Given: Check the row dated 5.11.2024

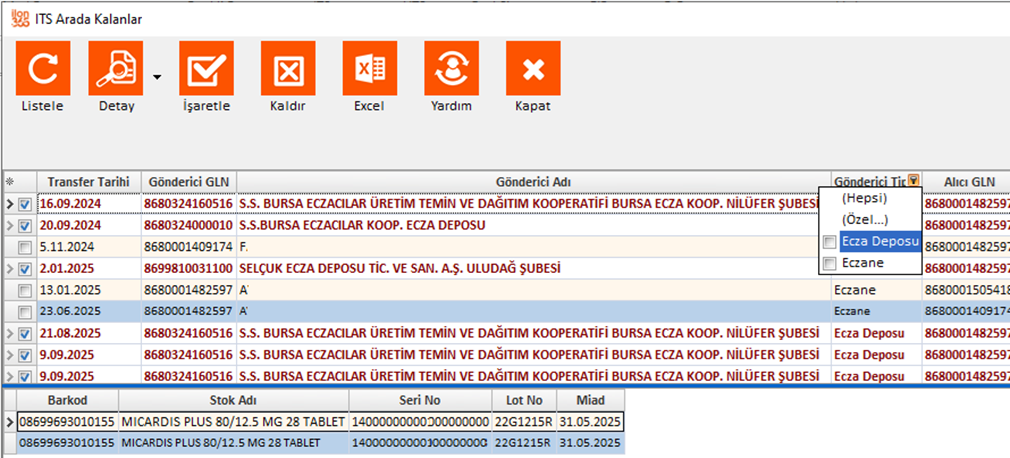Looking at the screenshot, I should point(25,247).
